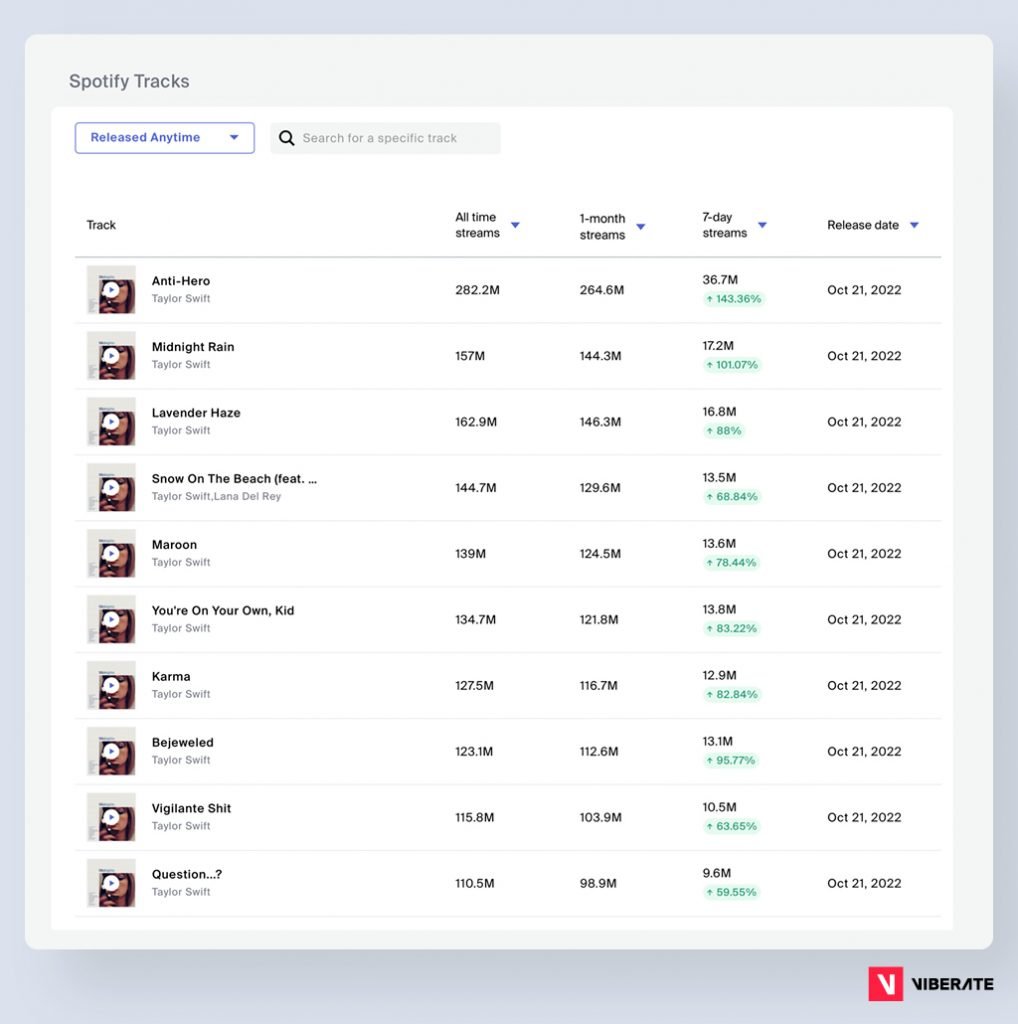Select the 68.84% growth badge
Viewport: 1018px width, 1024px height.
click(x=732, y=497)
